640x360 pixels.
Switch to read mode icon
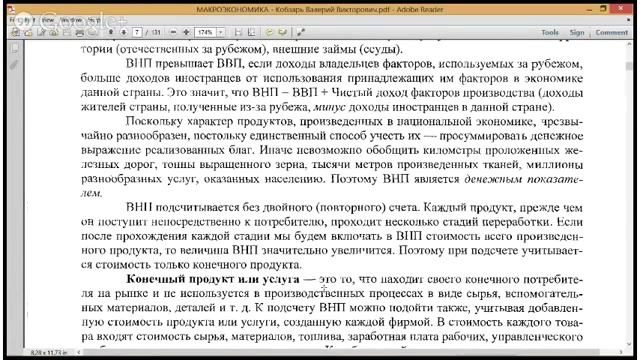(x=301, y=32)
